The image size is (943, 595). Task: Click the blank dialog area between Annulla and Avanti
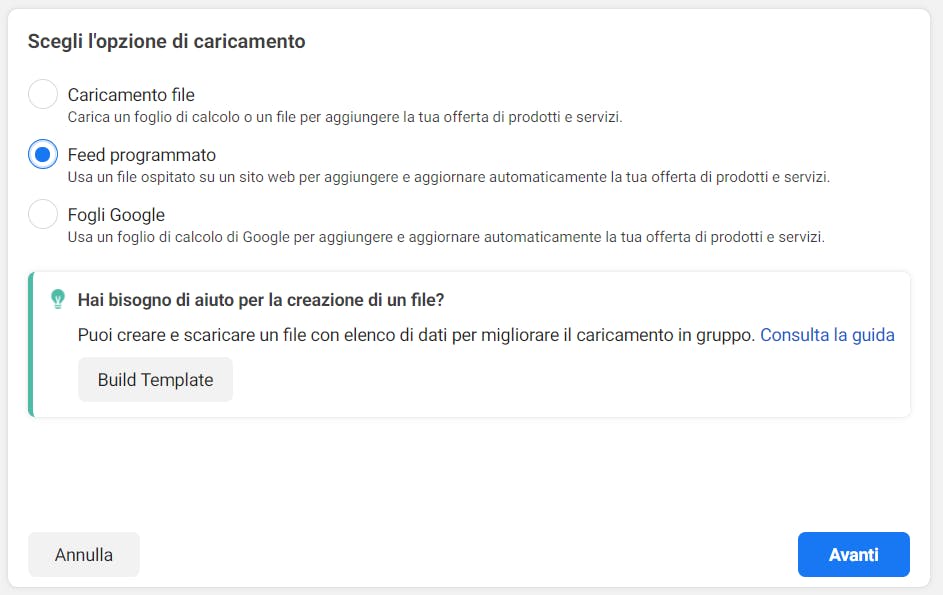pos(468,554)
